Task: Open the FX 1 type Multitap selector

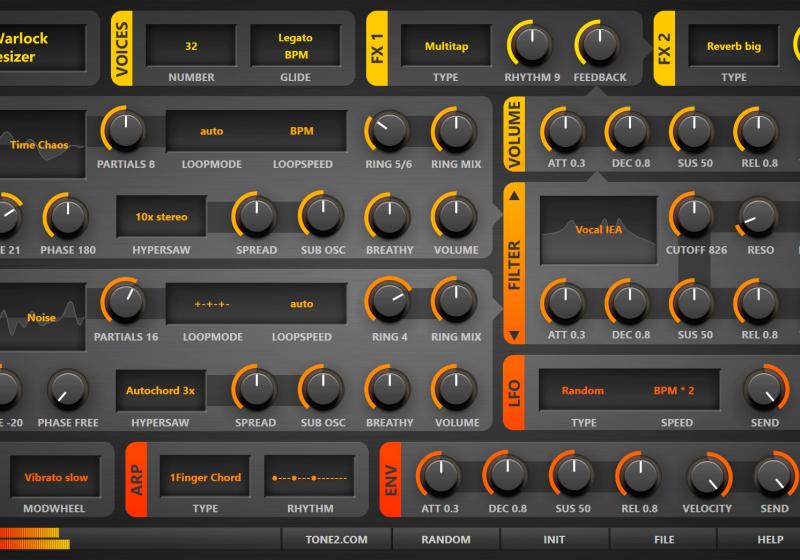Action: coord(446,46)
